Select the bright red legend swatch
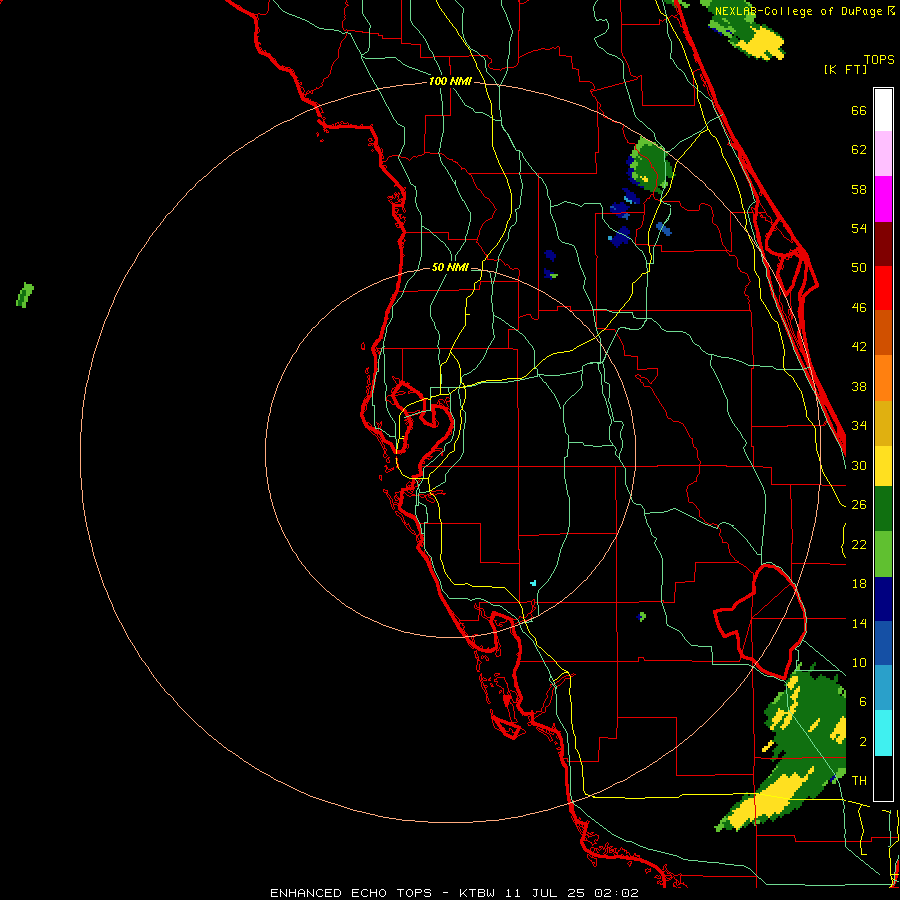Screen dimensions: 900x900 coord(883,288)
